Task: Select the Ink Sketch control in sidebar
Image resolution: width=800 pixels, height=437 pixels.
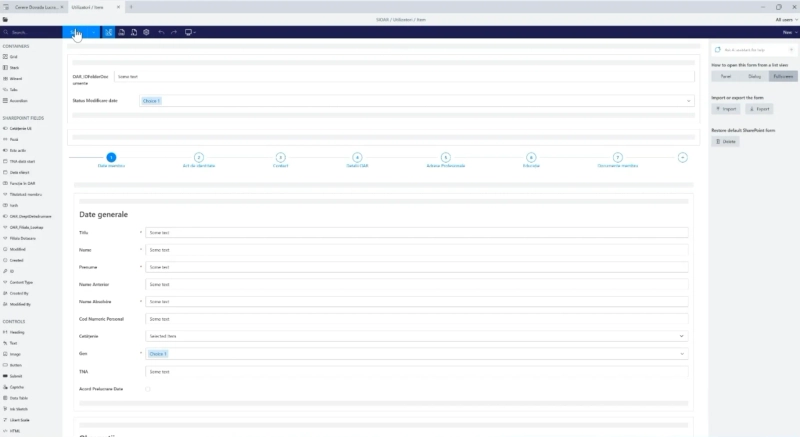Action: 16,409
